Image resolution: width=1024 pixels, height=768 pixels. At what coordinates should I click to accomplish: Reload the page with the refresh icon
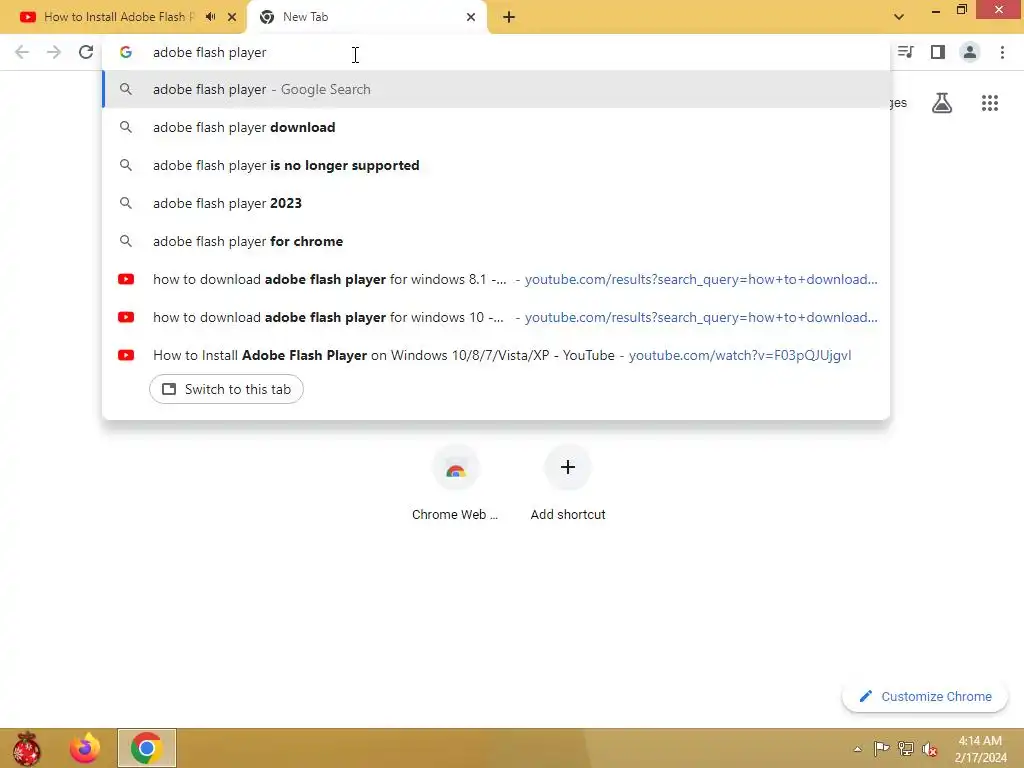86,52
